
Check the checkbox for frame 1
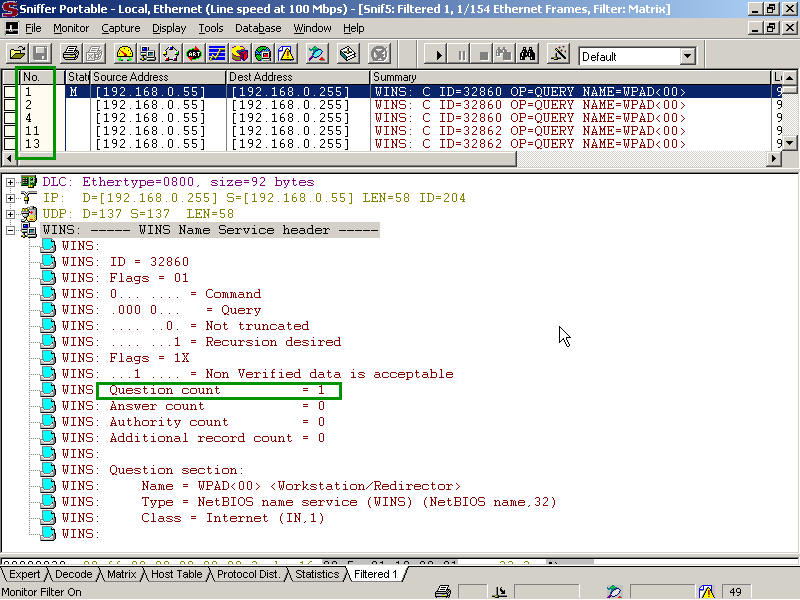tap(9, 92)
